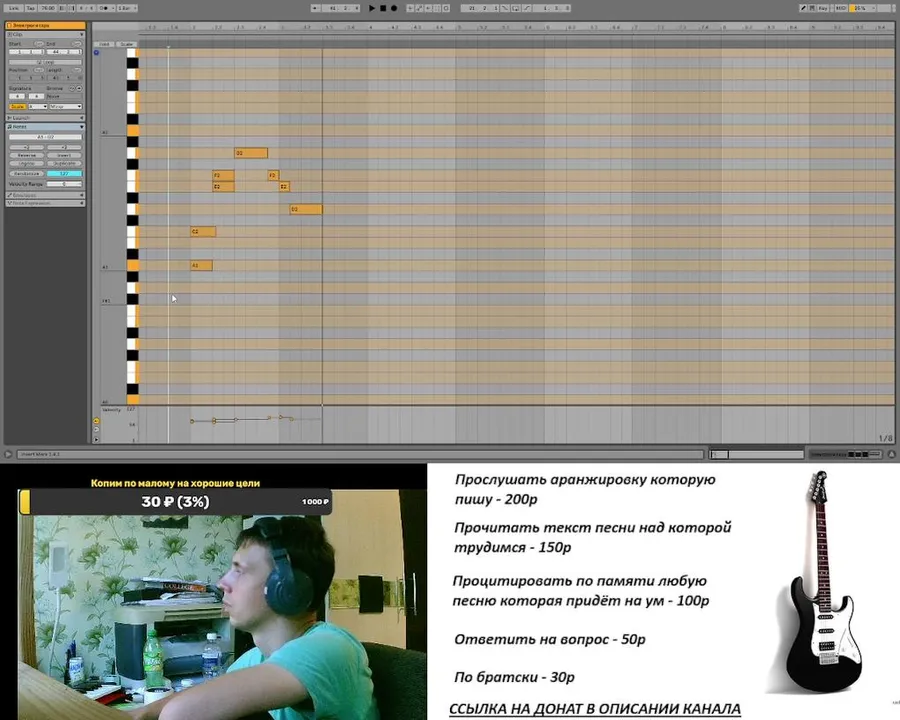The height and width of the screenshot is (720, 900).
Task: Toggle the Automation Arm icon
Action: [x=419, y=8]
